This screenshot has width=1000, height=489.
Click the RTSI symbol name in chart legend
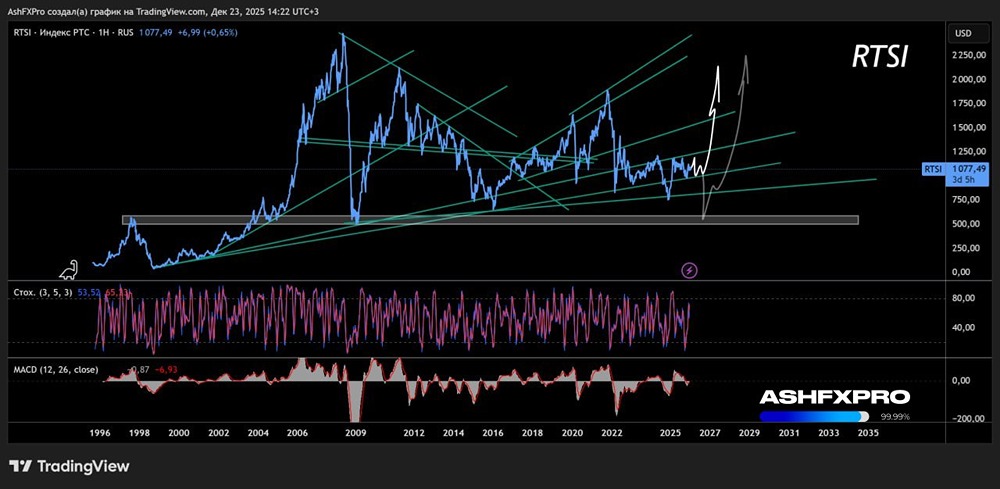(x=22, y=32)
